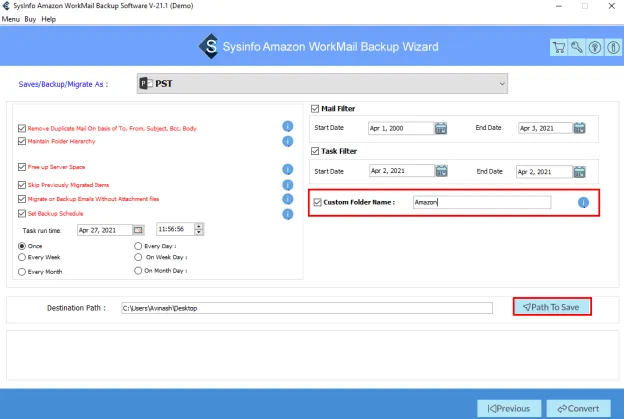Click info icon for Free up Server Space
This screenshot has width=624, height=419.
[287, 167]
